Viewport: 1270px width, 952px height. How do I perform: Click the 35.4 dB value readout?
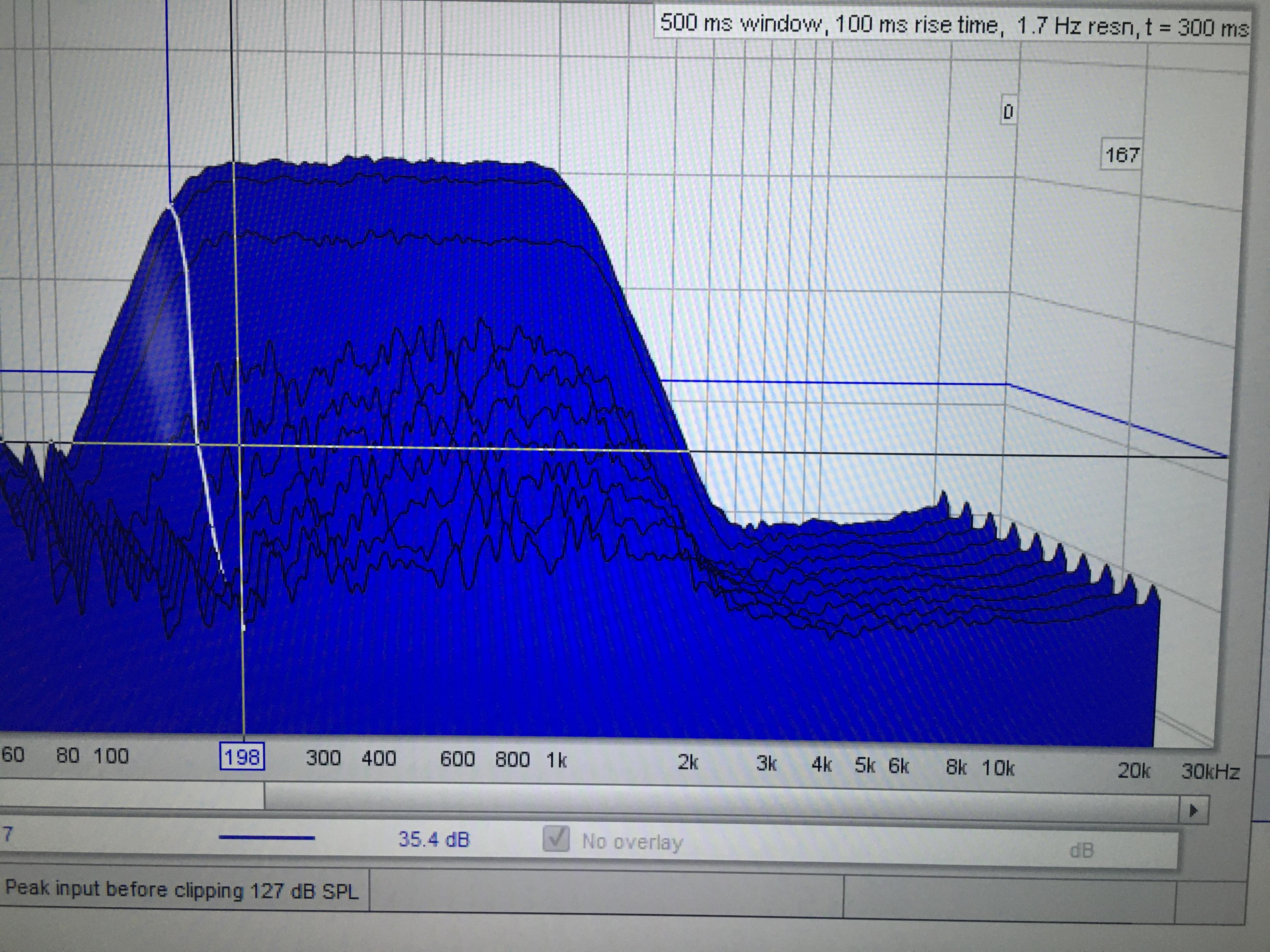(434, 839)
